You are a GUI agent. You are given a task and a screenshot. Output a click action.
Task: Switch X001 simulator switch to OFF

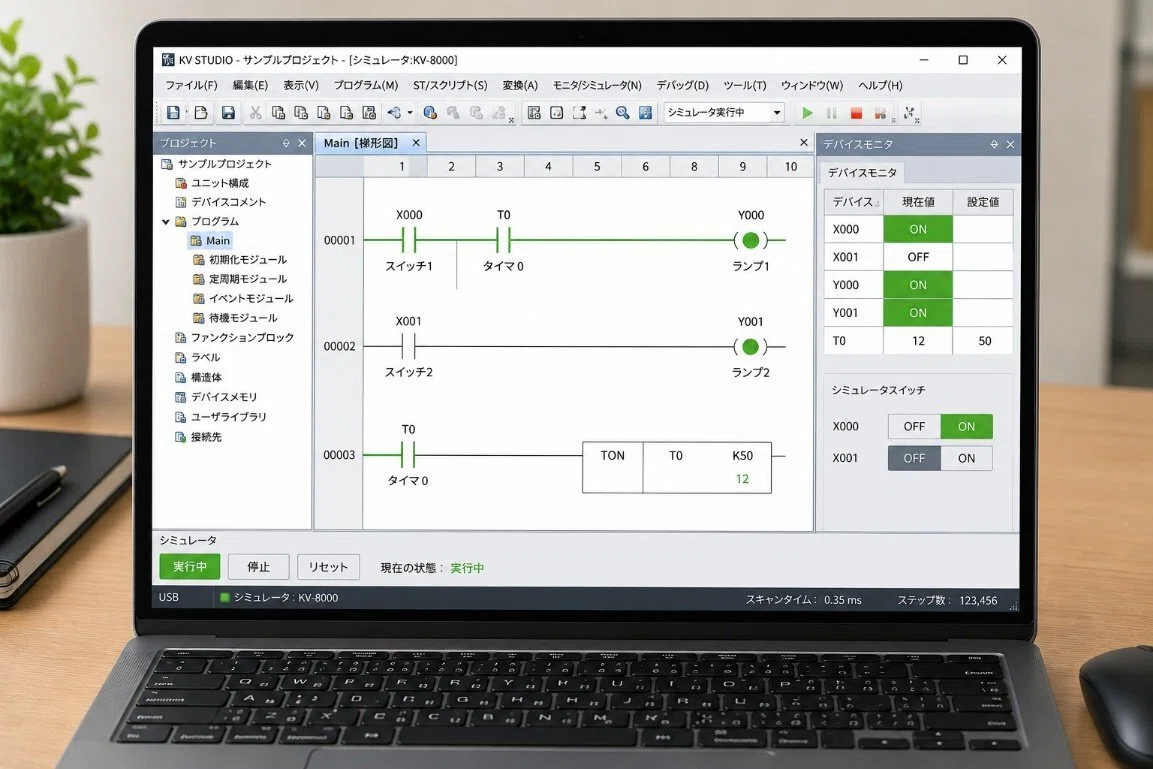coord(914,458)
